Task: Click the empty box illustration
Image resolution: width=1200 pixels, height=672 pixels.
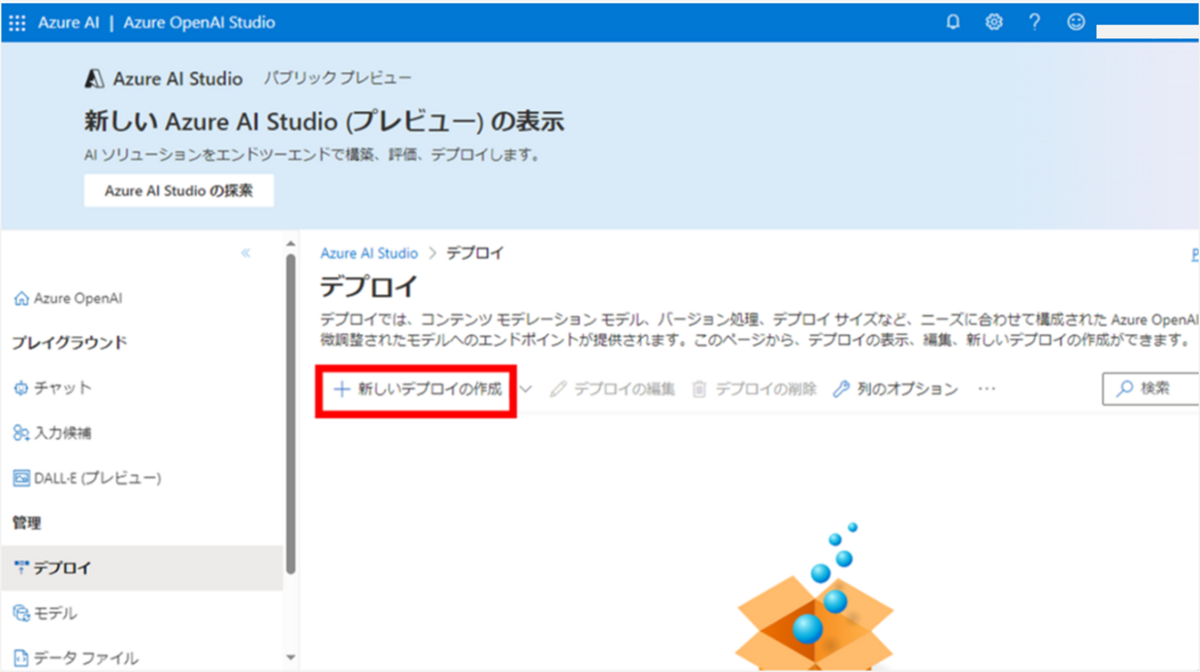Action: [813, 595]
